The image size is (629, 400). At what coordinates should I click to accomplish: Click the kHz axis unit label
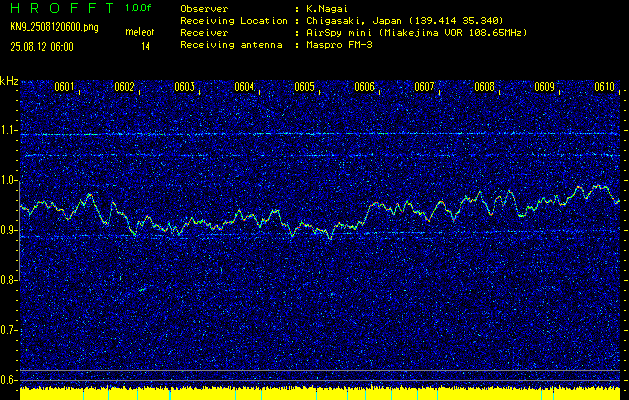(9, 81)
